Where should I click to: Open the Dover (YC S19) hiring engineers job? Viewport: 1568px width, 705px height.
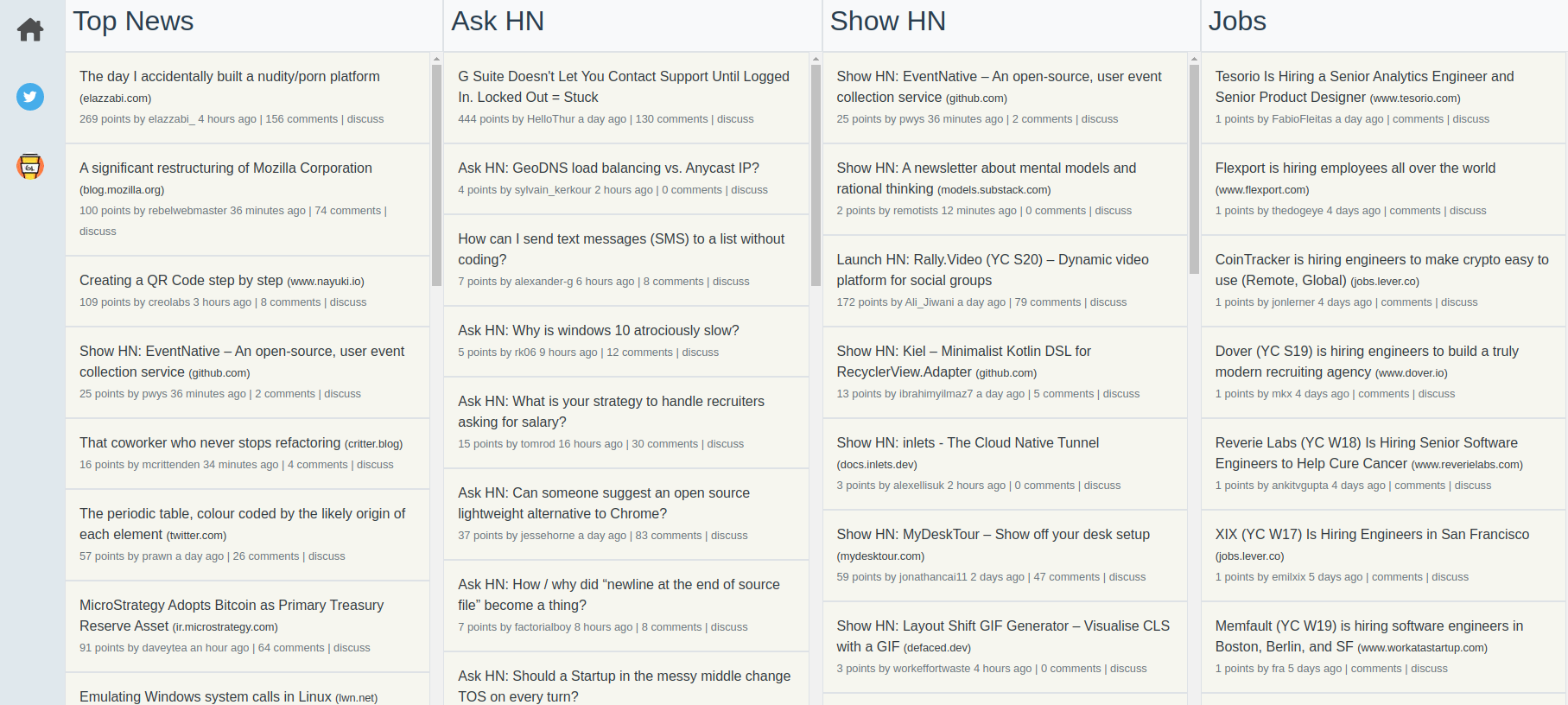tap(1367, 361)
